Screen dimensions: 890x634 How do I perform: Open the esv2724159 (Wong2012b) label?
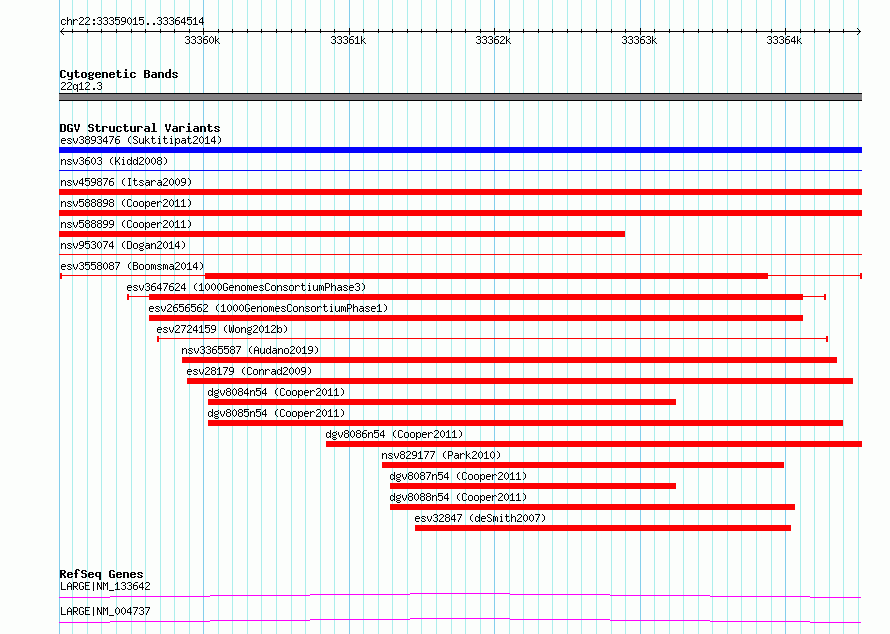[222, 329]
